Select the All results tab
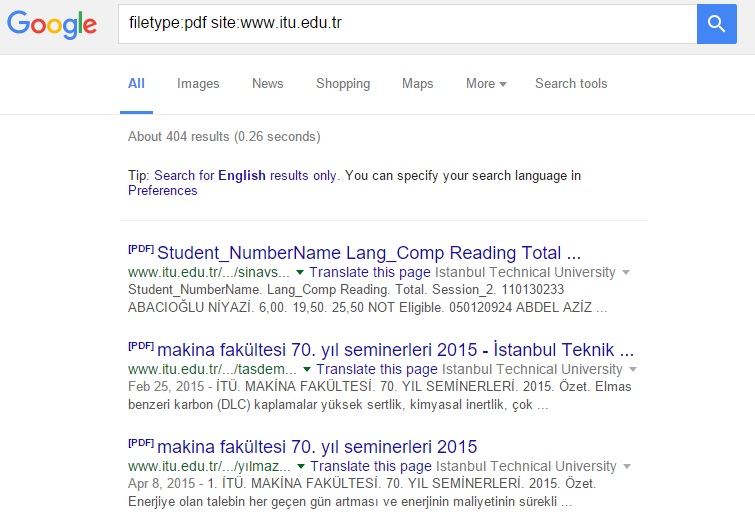Viewport: 755px width, 528px height. (x=136, y=84)
